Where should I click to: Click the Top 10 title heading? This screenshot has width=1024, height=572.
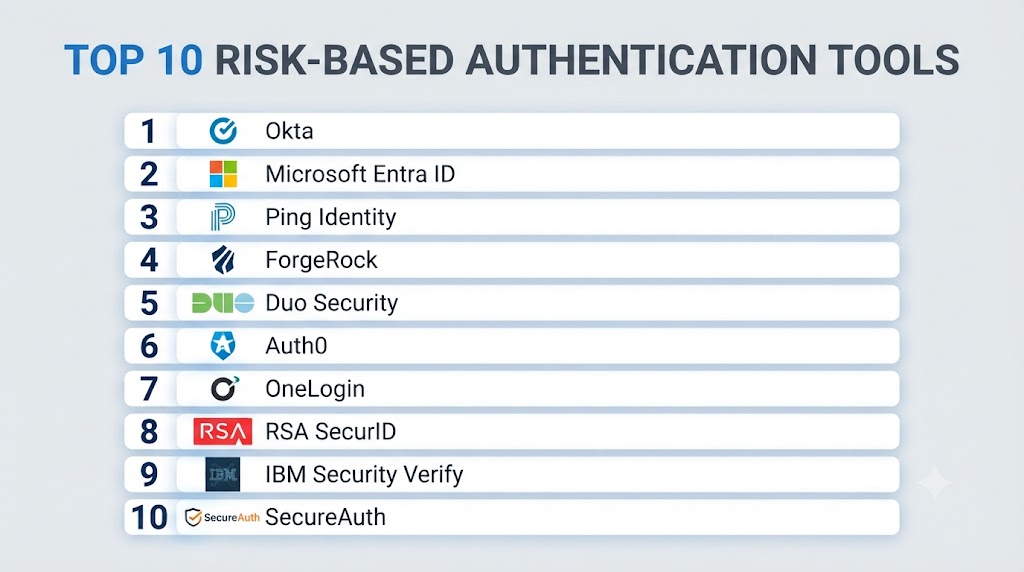[511, 60]
